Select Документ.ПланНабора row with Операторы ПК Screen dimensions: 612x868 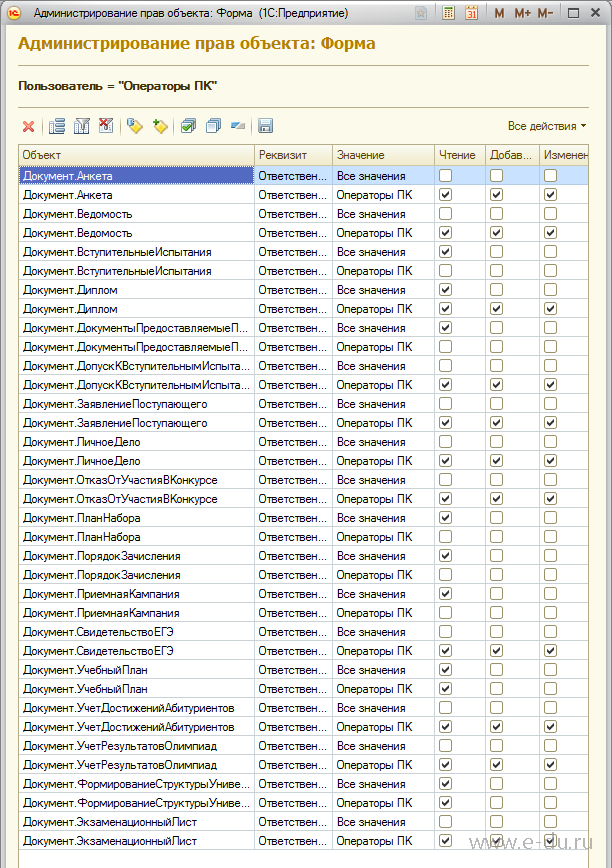point(303,537)
